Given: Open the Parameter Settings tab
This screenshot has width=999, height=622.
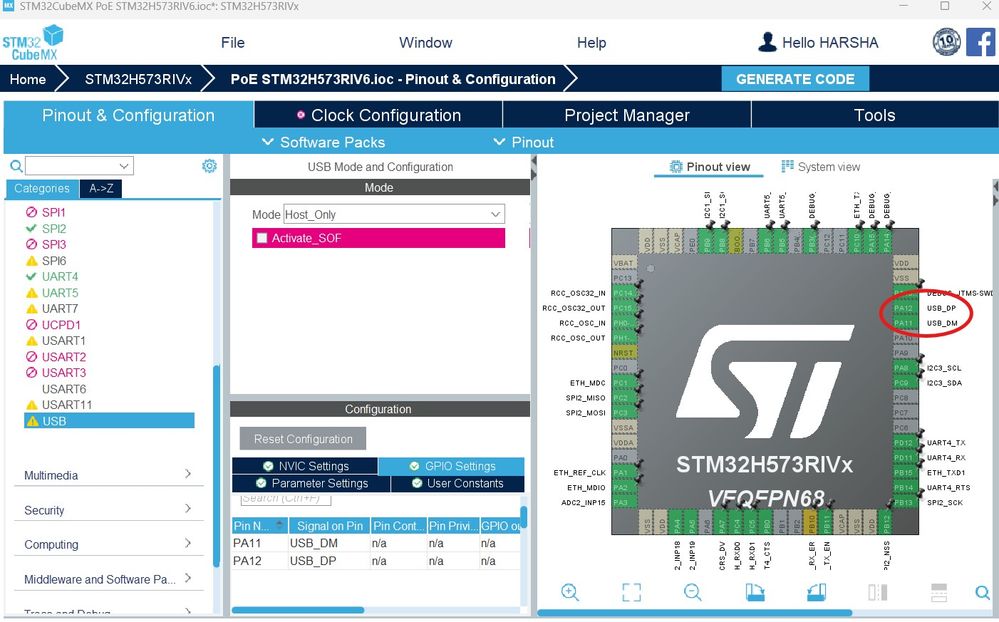Looking at the screenshot, I should (312, 483).
